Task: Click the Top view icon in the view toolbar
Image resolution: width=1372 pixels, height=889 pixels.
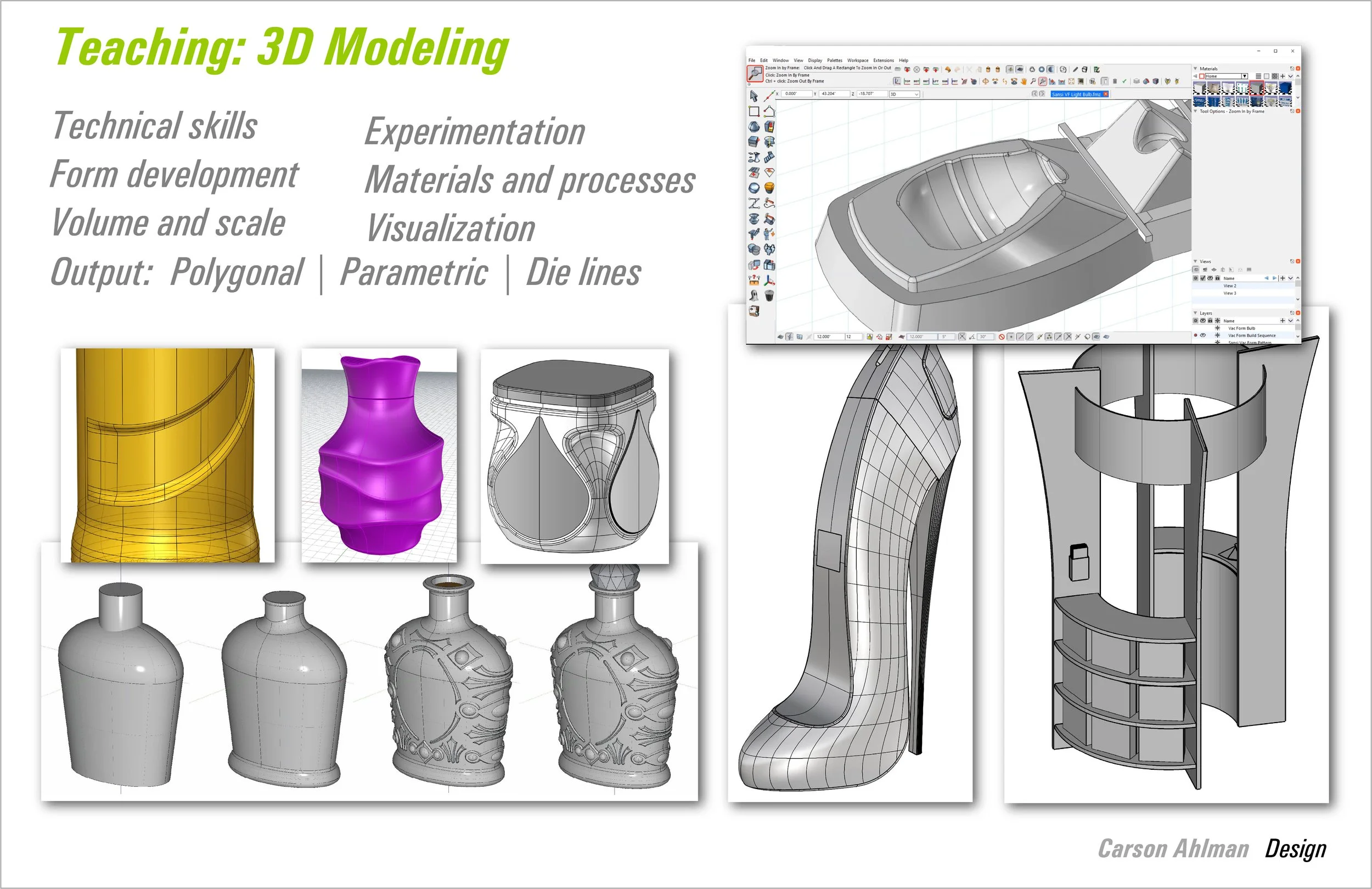Action: [907, 82]
